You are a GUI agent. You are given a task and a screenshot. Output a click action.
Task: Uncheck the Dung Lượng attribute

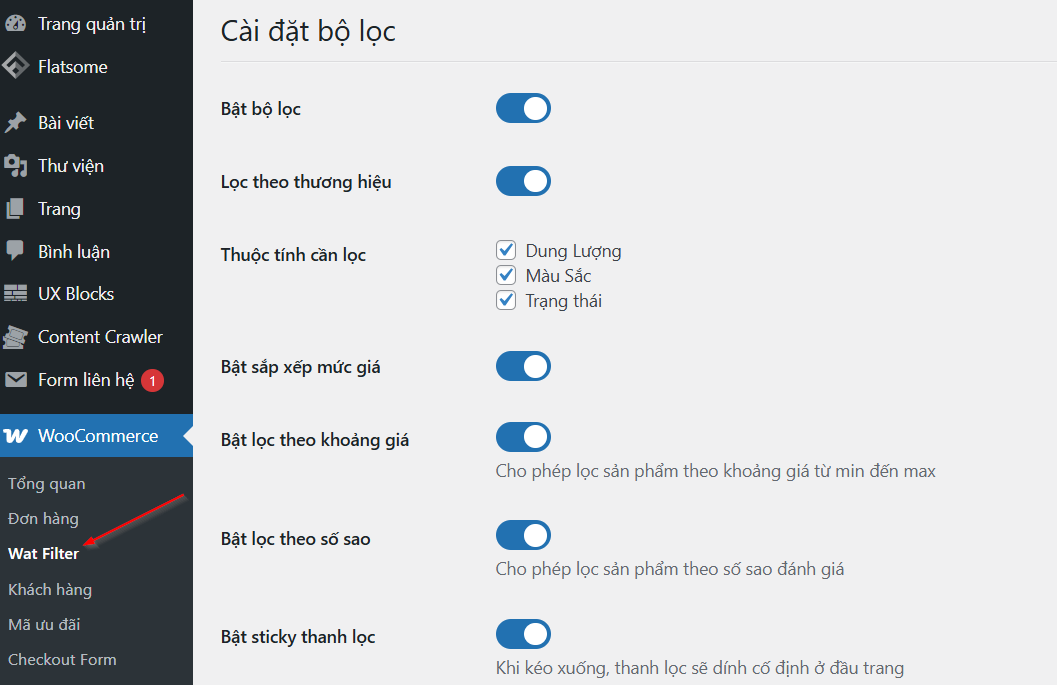pyautogui.click(x=505, y=249)
